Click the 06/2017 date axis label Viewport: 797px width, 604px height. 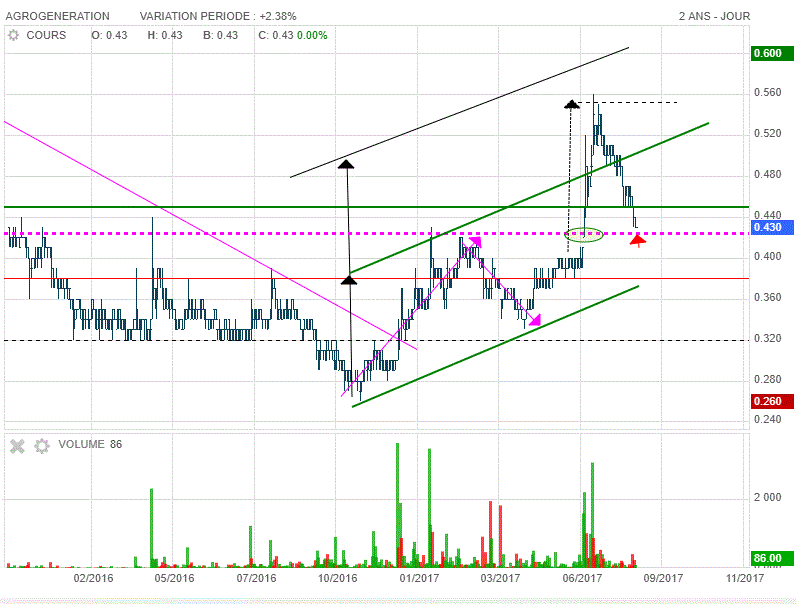pyautogui.click(x=582, y=578)
